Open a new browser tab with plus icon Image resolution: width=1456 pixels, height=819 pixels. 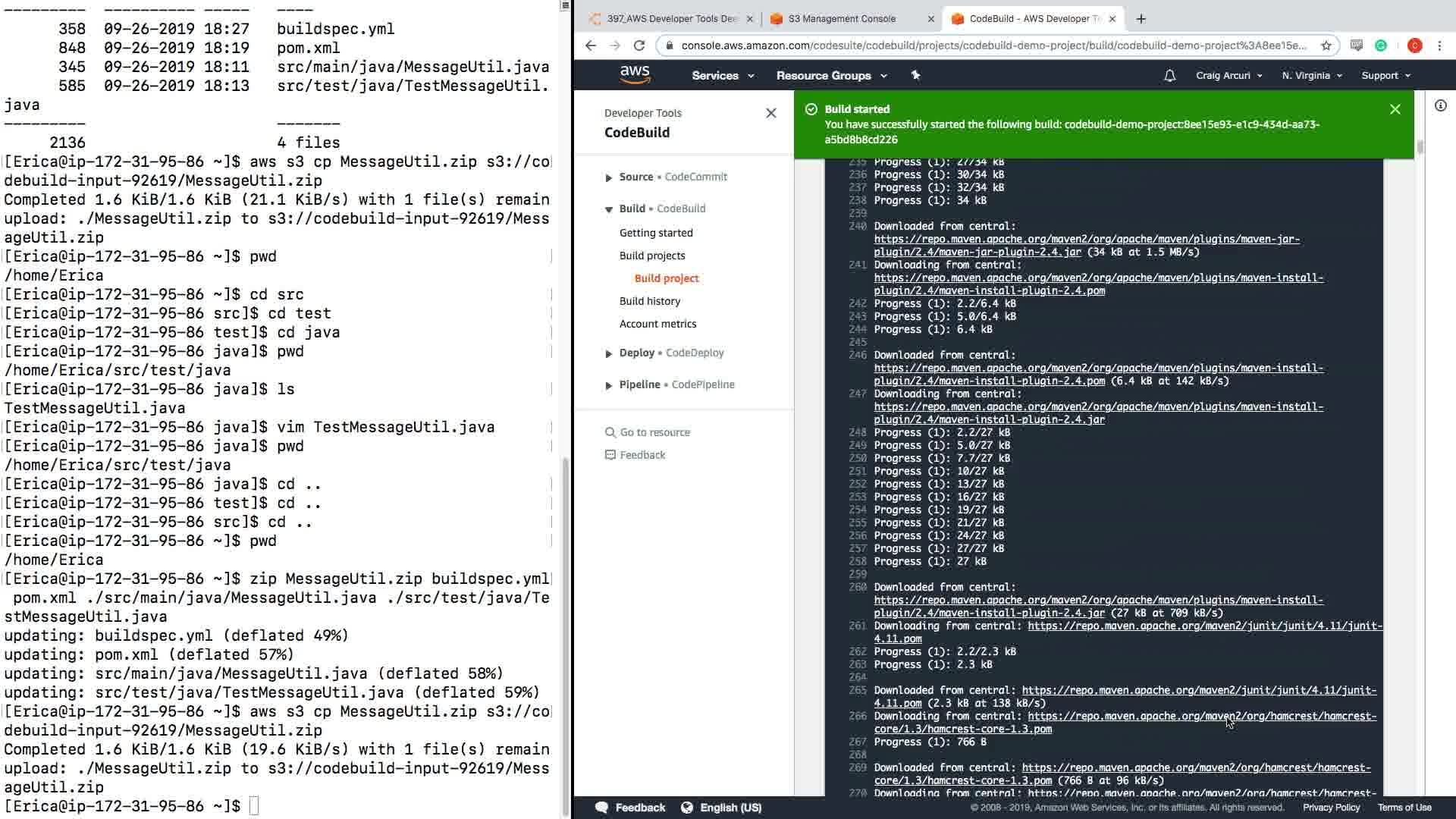click(x=1141, y=19)
